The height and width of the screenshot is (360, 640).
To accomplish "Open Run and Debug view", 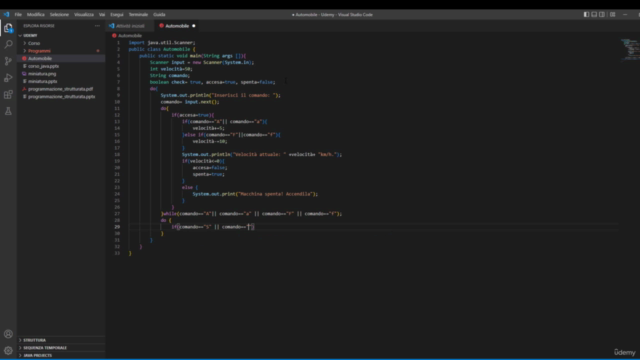I will click(x=8, y=78).
